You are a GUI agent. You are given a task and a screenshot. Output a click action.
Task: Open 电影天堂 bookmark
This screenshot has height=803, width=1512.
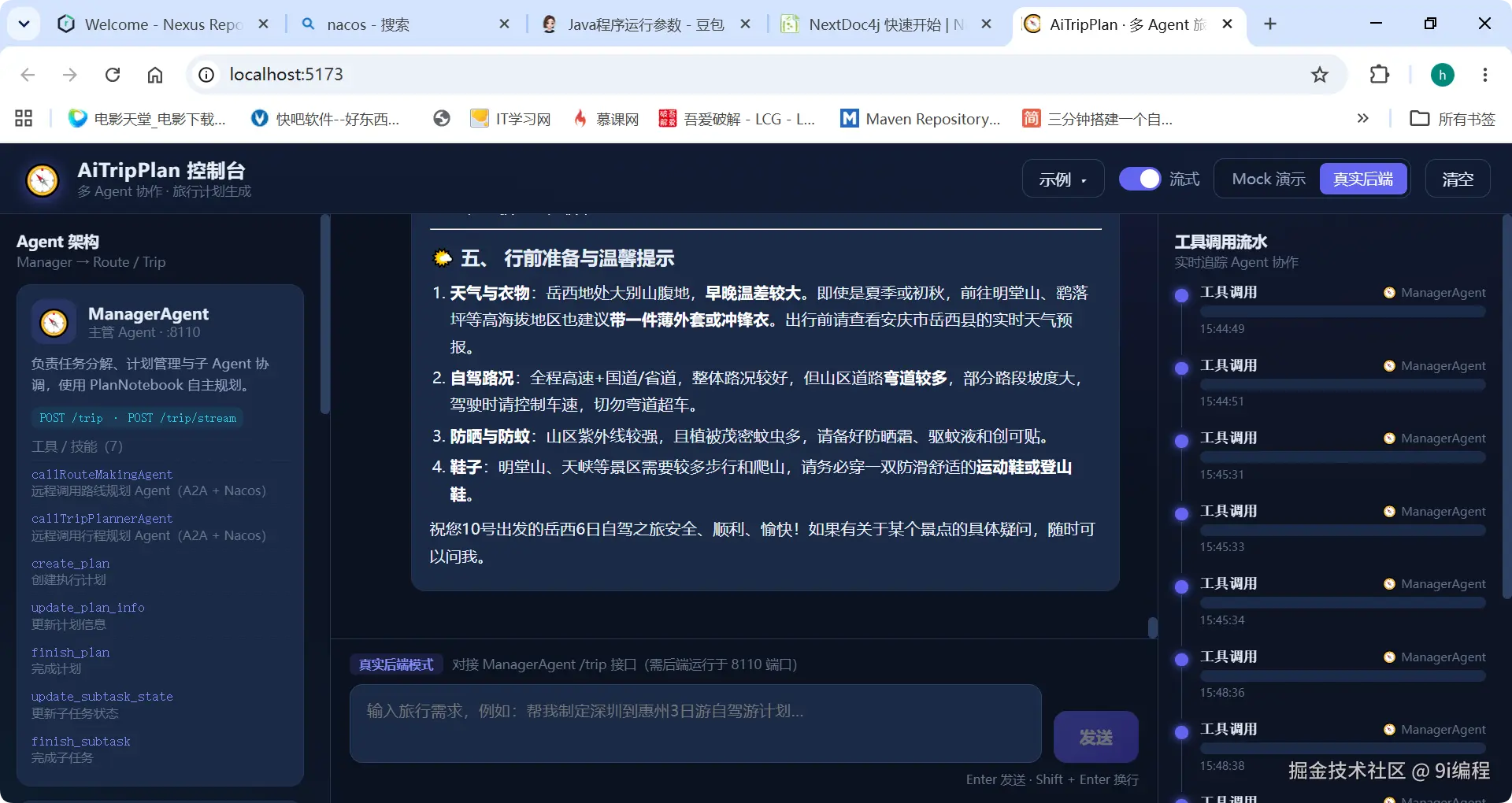click(x=147, y=119)
